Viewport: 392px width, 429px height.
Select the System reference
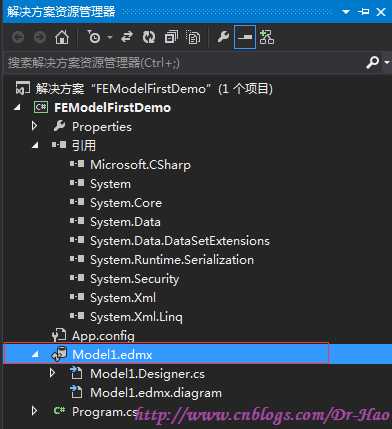110,184
